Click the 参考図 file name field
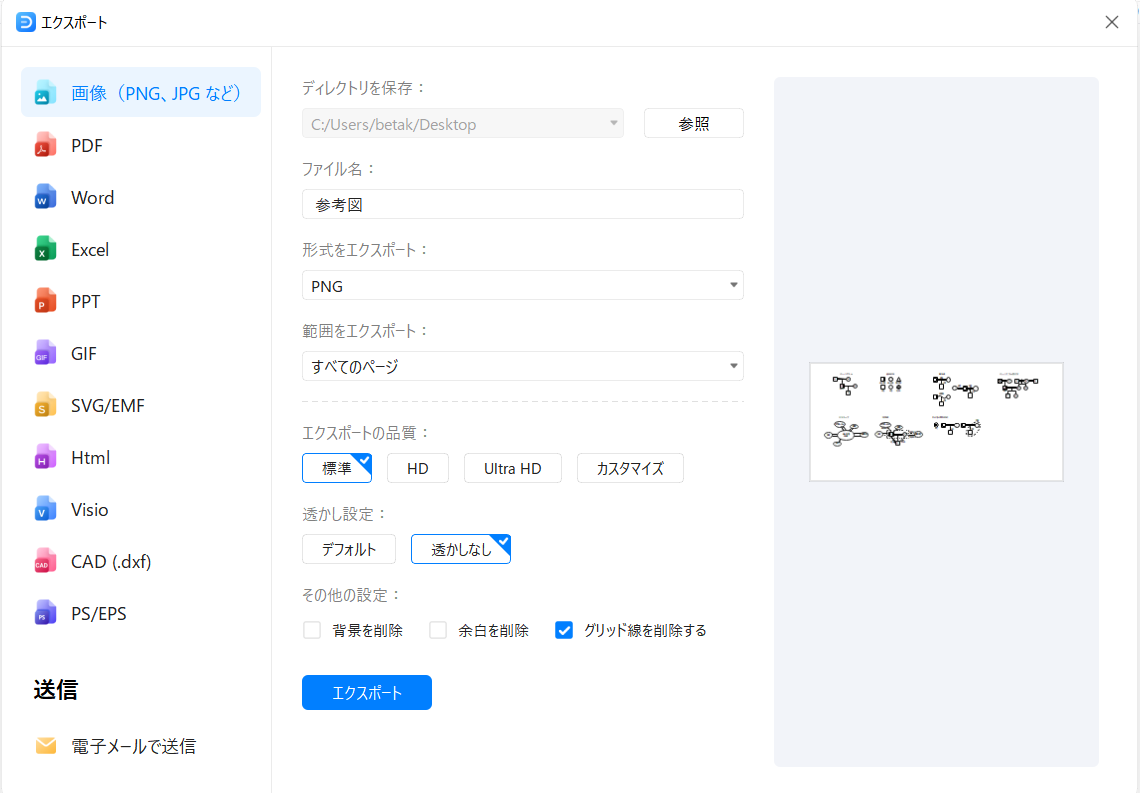Screen dimensions: 1140x793 coord(522,204)
